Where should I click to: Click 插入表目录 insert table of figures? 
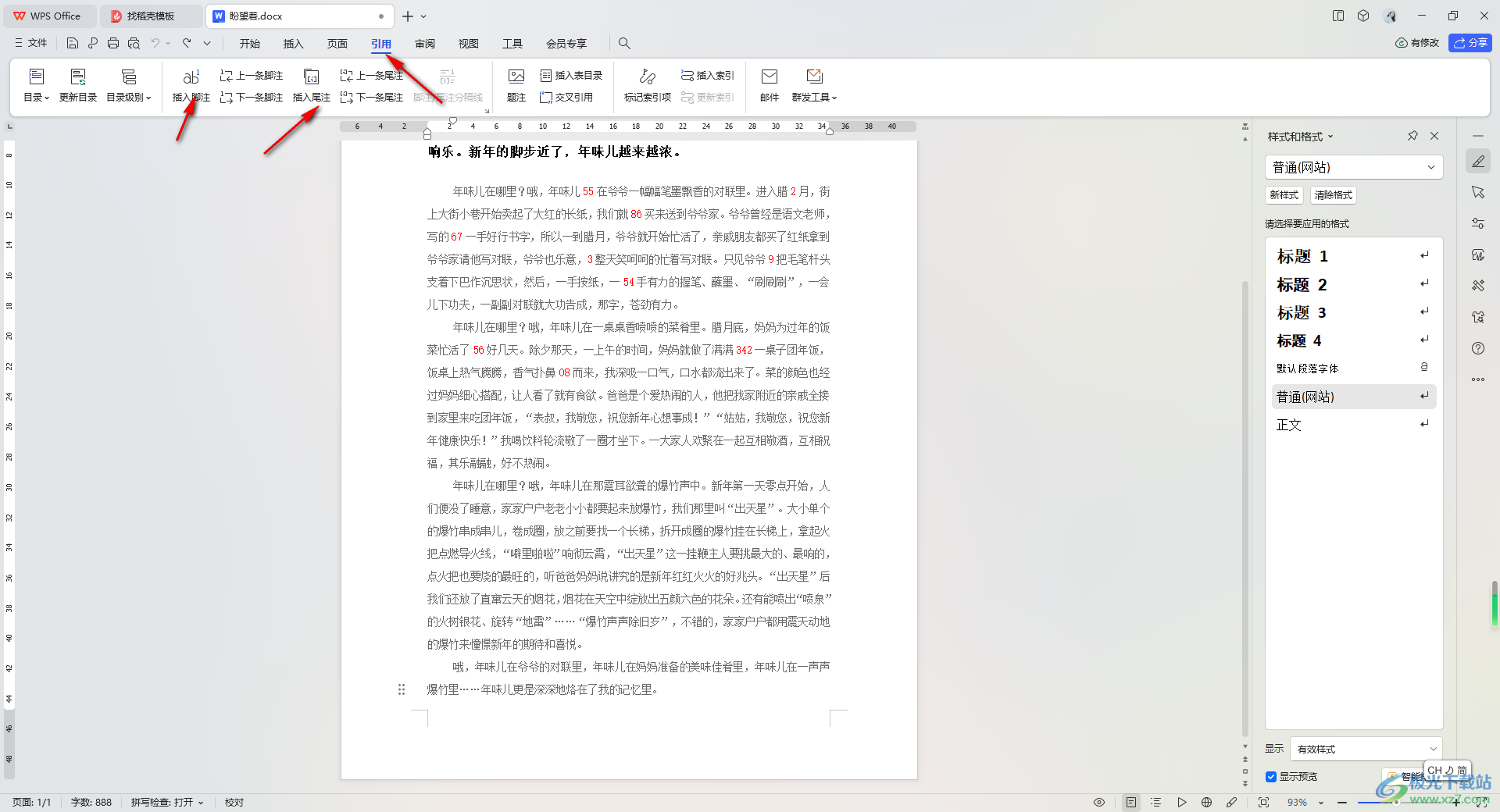[571, 76]
